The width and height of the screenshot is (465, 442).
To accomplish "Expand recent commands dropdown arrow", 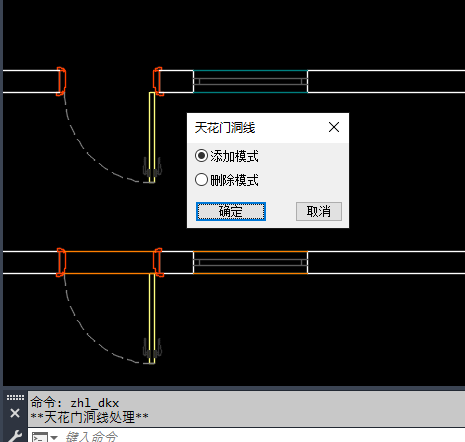I will (x=54, y=437).
